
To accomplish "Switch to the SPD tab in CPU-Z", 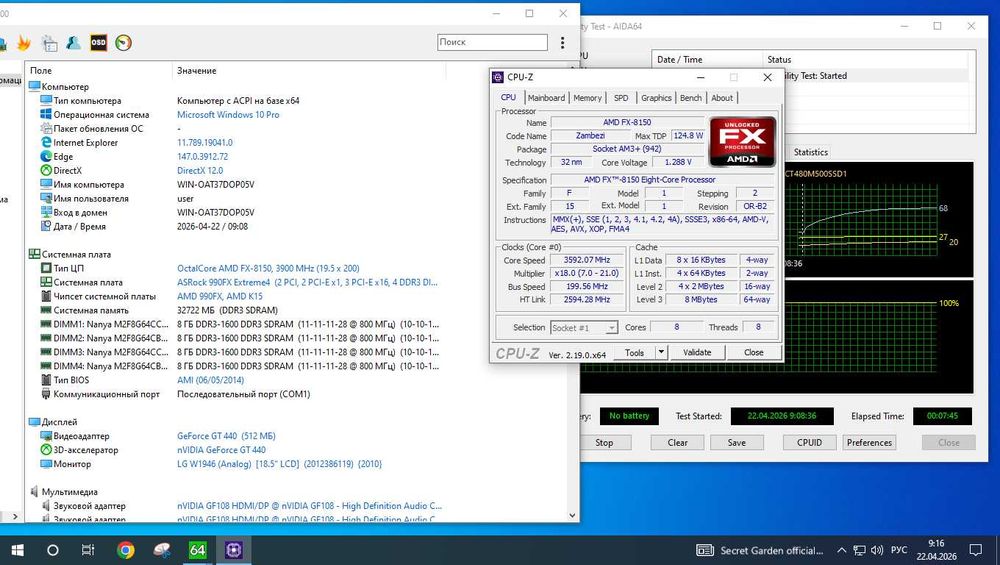I will [x=621, y=98].
